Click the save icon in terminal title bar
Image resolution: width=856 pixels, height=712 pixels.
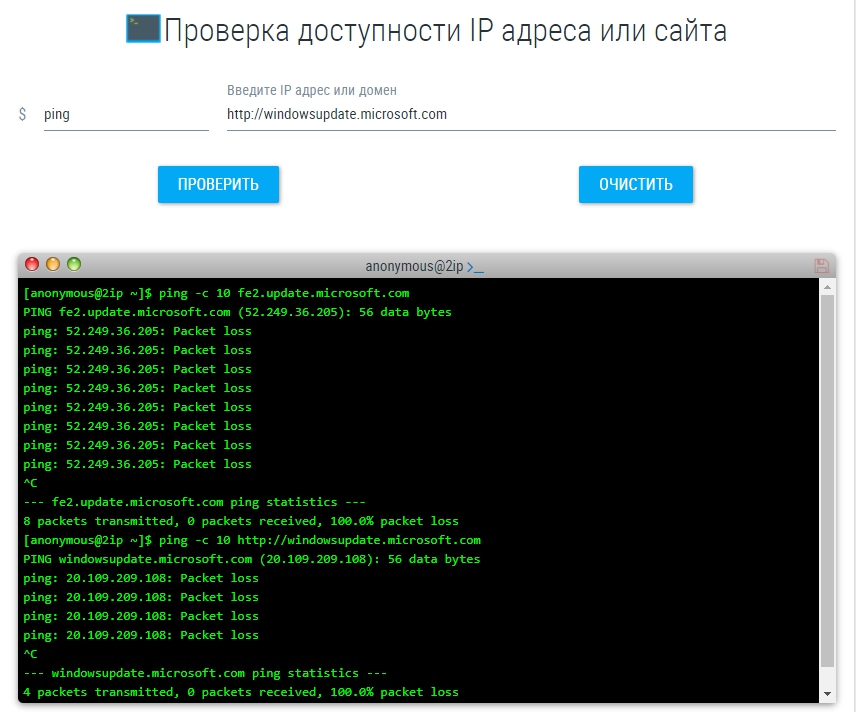[821, 266]
